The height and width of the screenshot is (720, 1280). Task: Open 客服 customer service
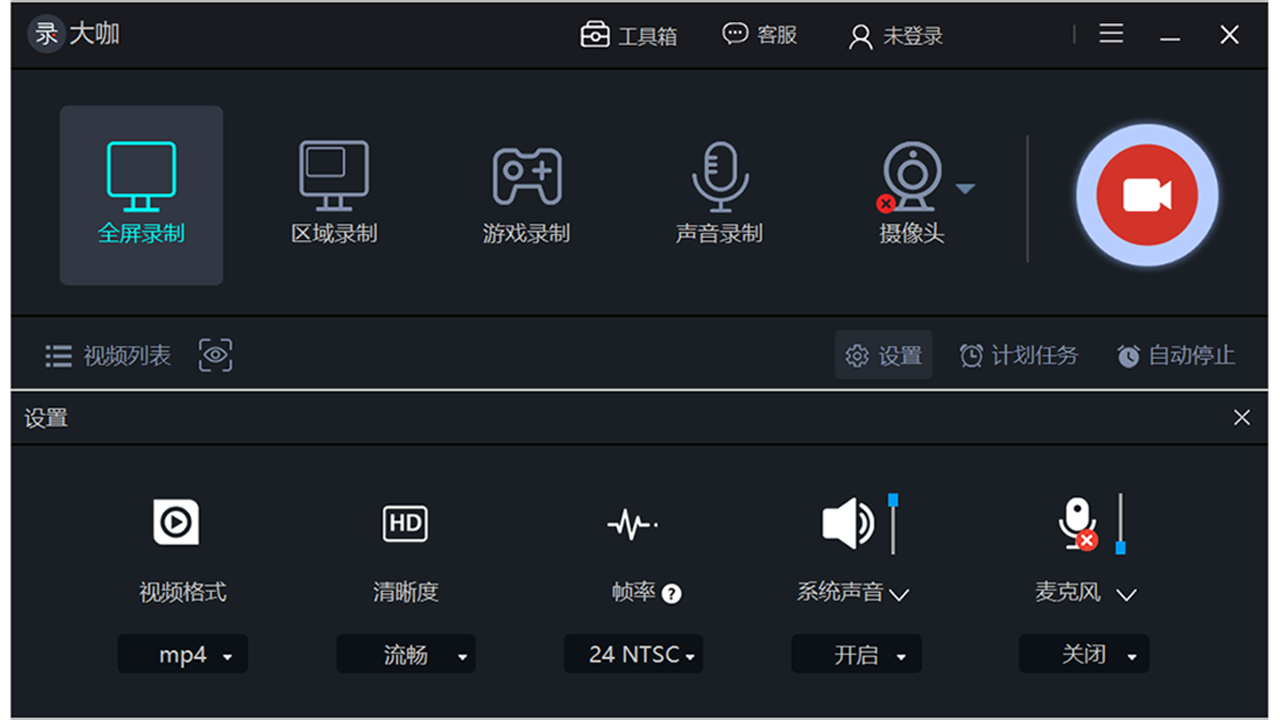click(760, 35)
